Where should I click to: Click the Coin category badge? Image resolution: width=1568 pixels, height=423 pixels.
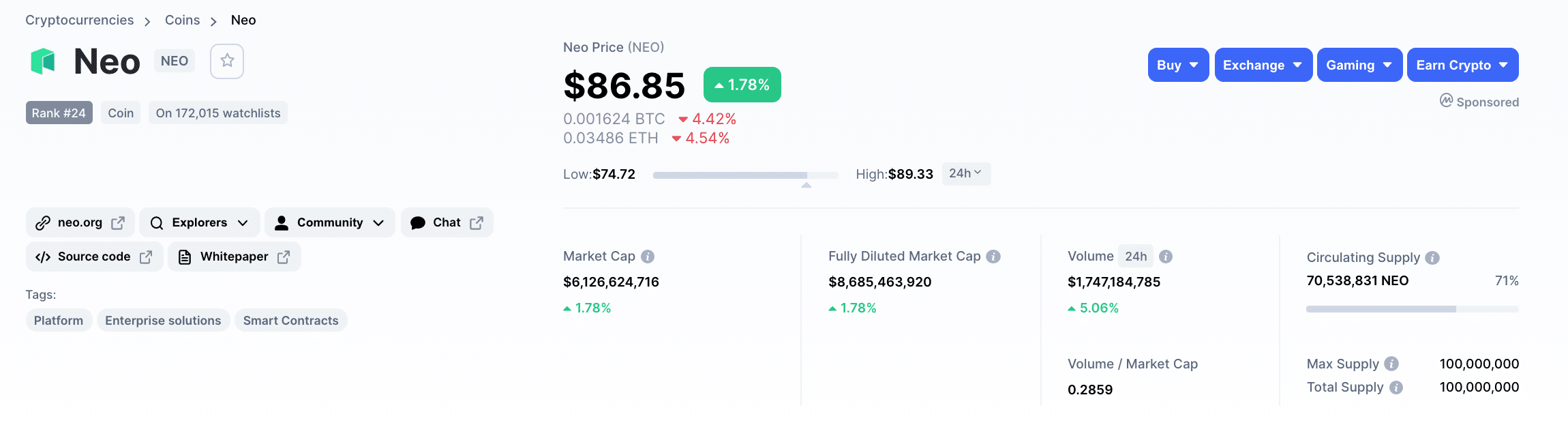tap(121, 113)
